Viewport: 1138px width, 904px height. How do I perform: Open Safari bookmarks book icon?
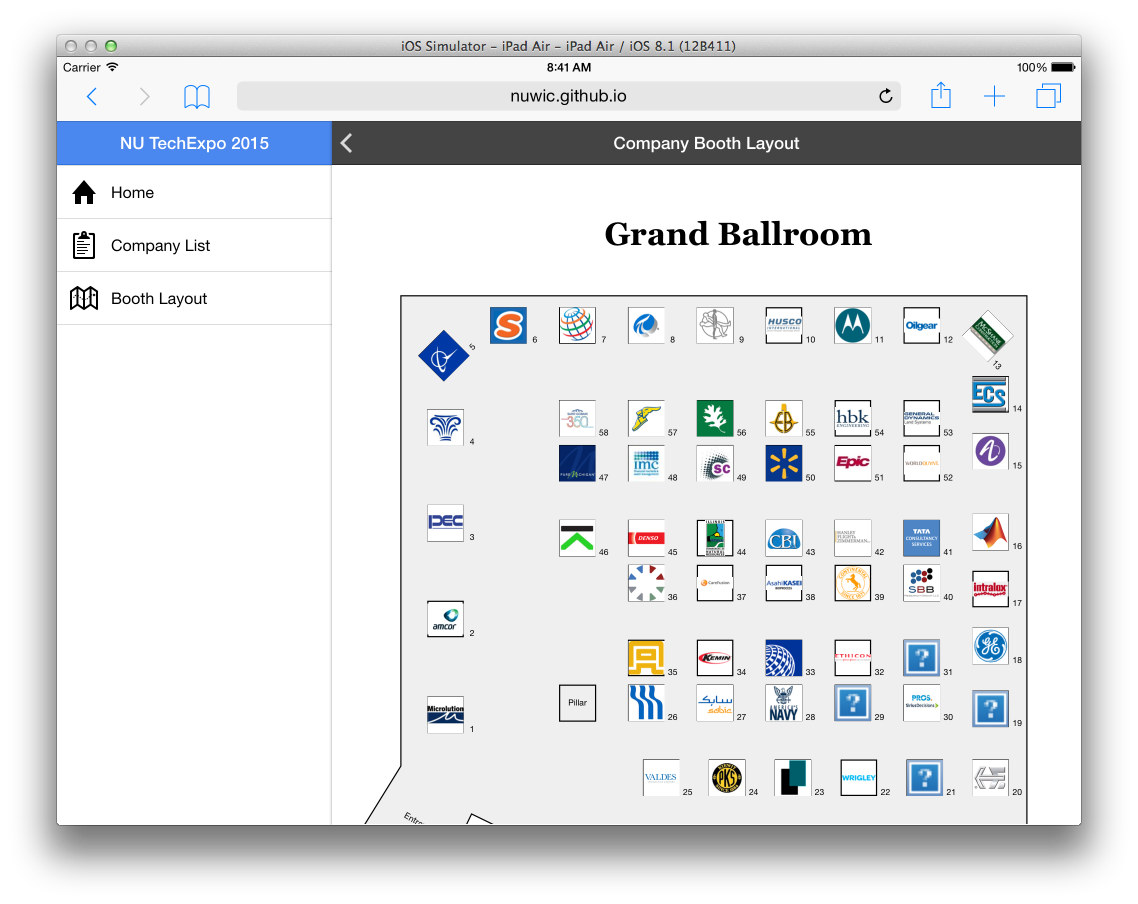click(197, 96)
